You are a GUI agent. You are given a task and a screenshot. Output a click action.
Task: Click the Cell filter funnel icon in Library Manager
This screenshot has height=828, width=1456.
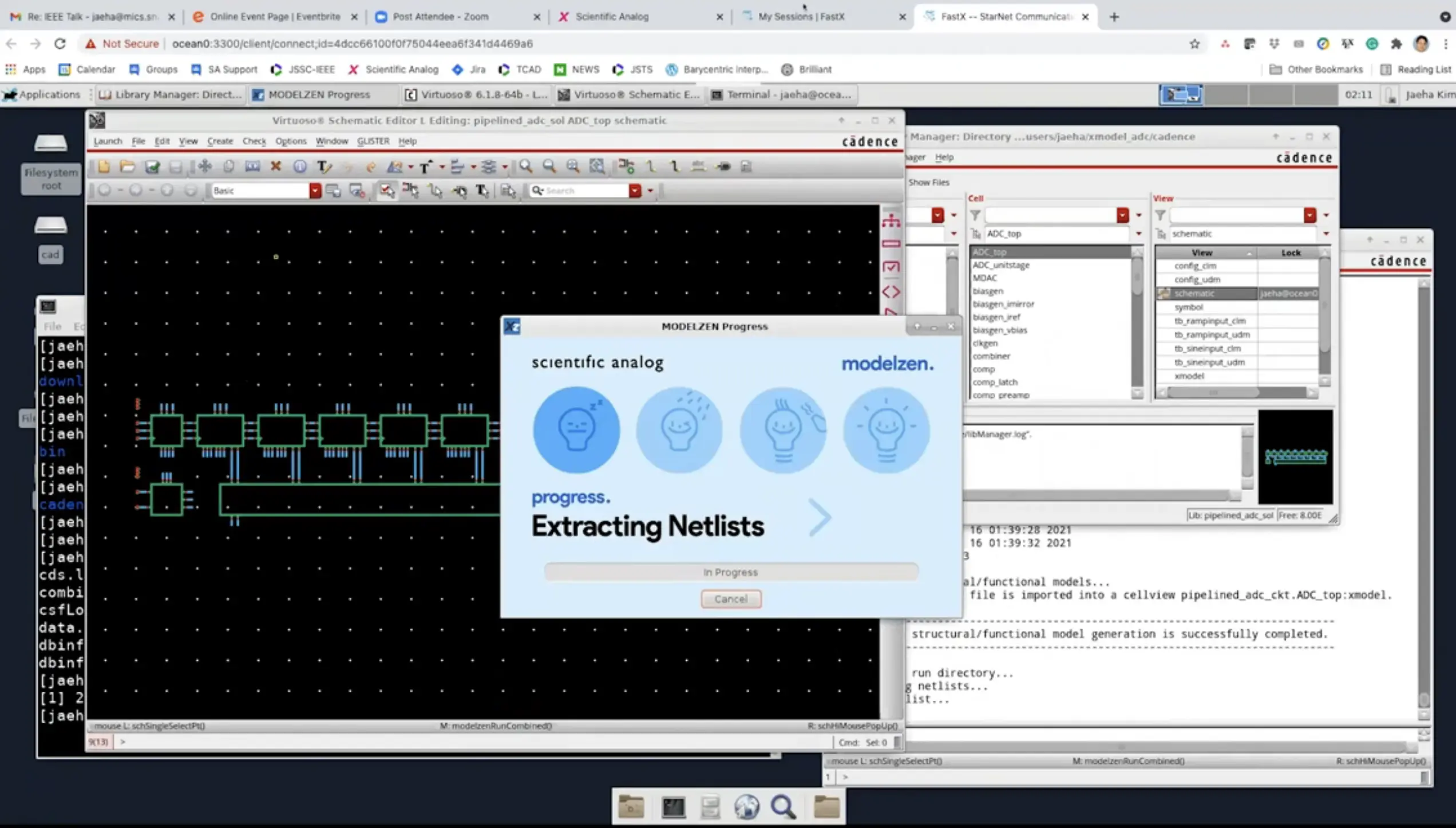(976, 215)
